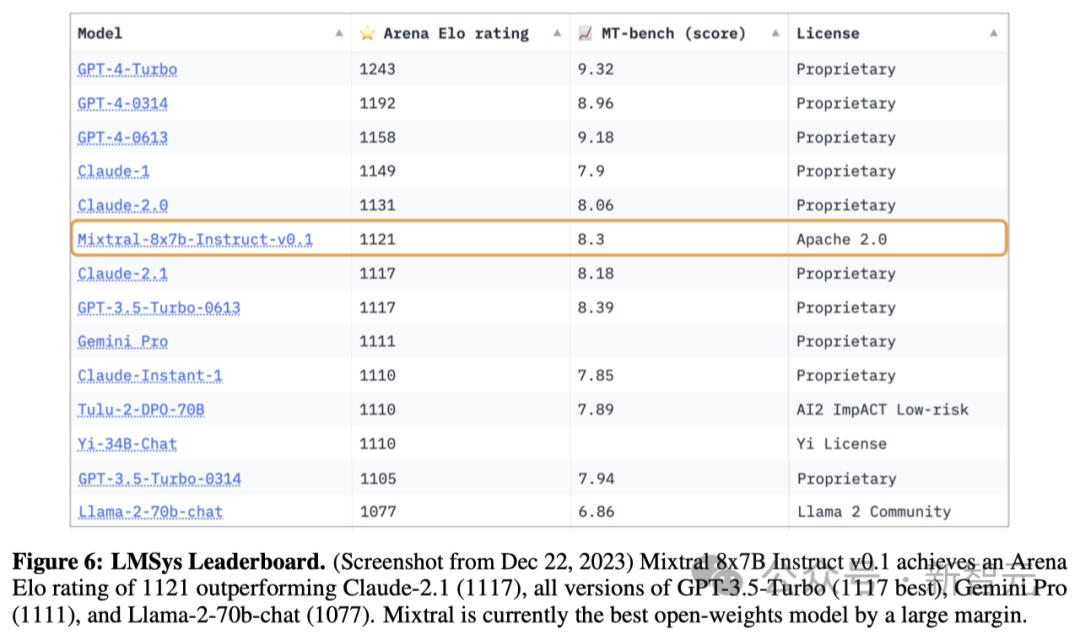Select the MT-bench score 8.96
Image resolution: width=1080 pixels, height=635 pixels.
tap(596, 103)
